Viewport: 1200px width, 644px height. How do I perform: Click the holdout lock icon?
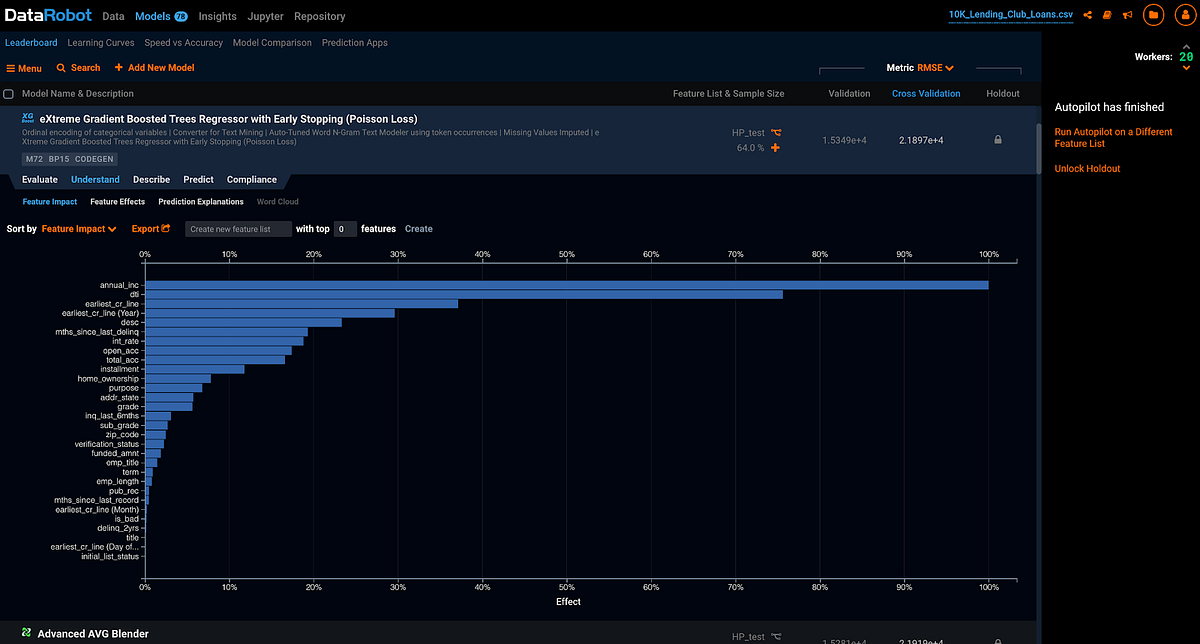tap(997, 140)
